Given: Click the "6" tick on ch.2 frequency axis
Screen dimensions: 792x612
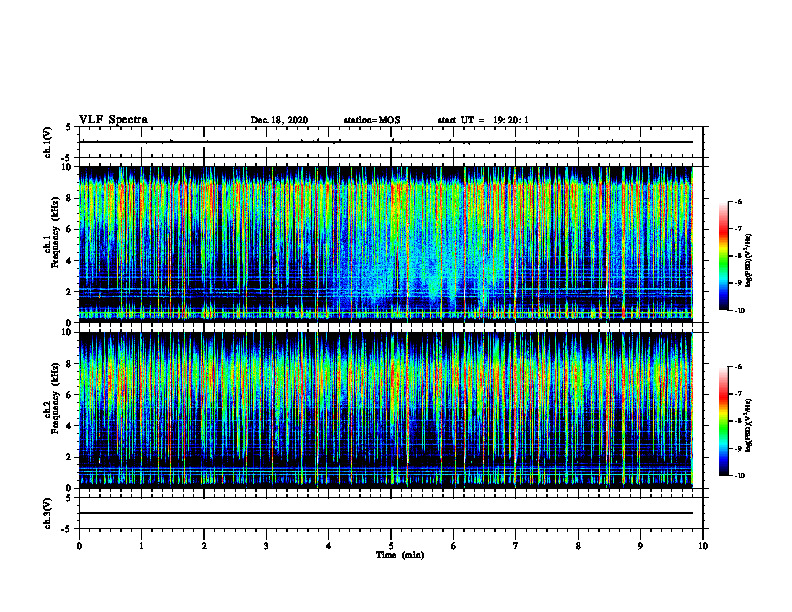Looking at the screenshot, I should click(x=70, y=395).
